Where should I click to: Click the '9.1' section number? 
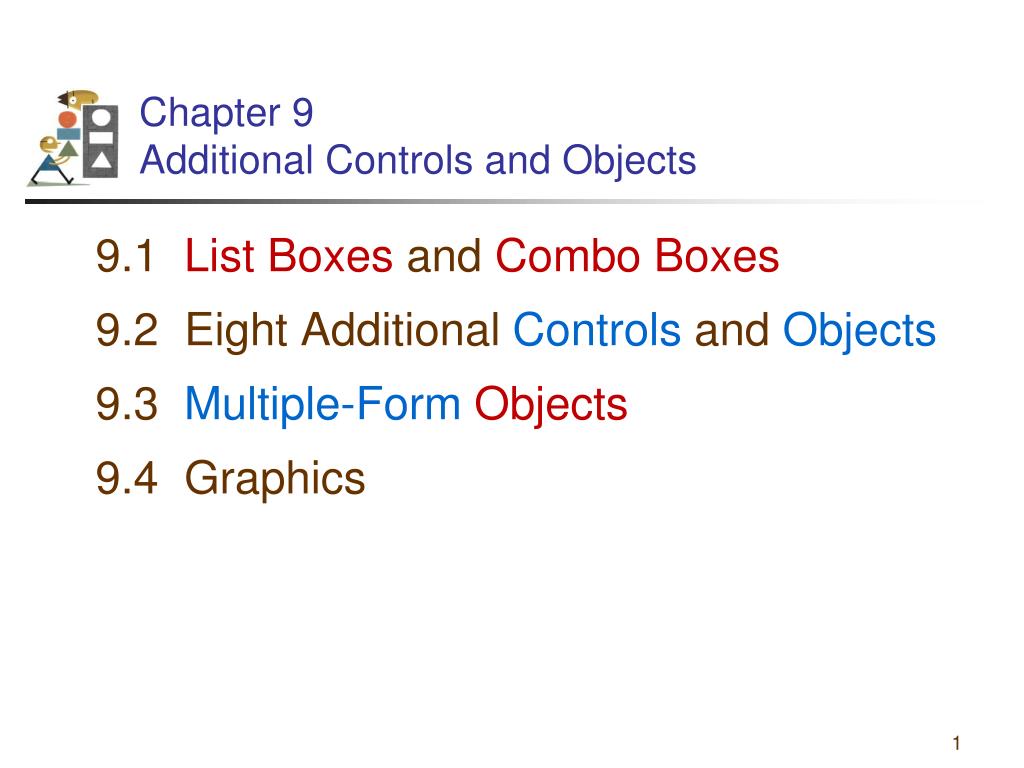click(127, 255)
